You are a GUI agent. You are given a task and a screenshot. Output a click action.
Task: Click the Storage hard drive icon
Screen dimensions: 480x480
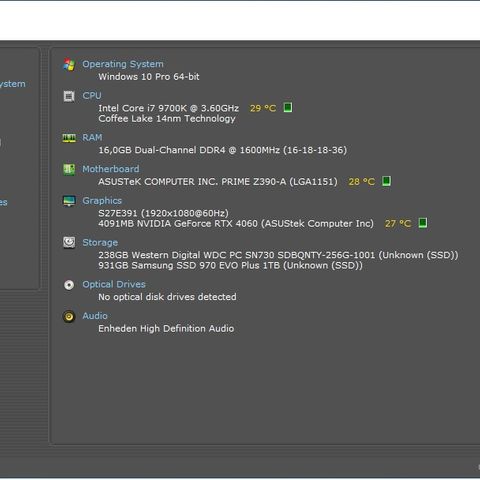point(69,243)
